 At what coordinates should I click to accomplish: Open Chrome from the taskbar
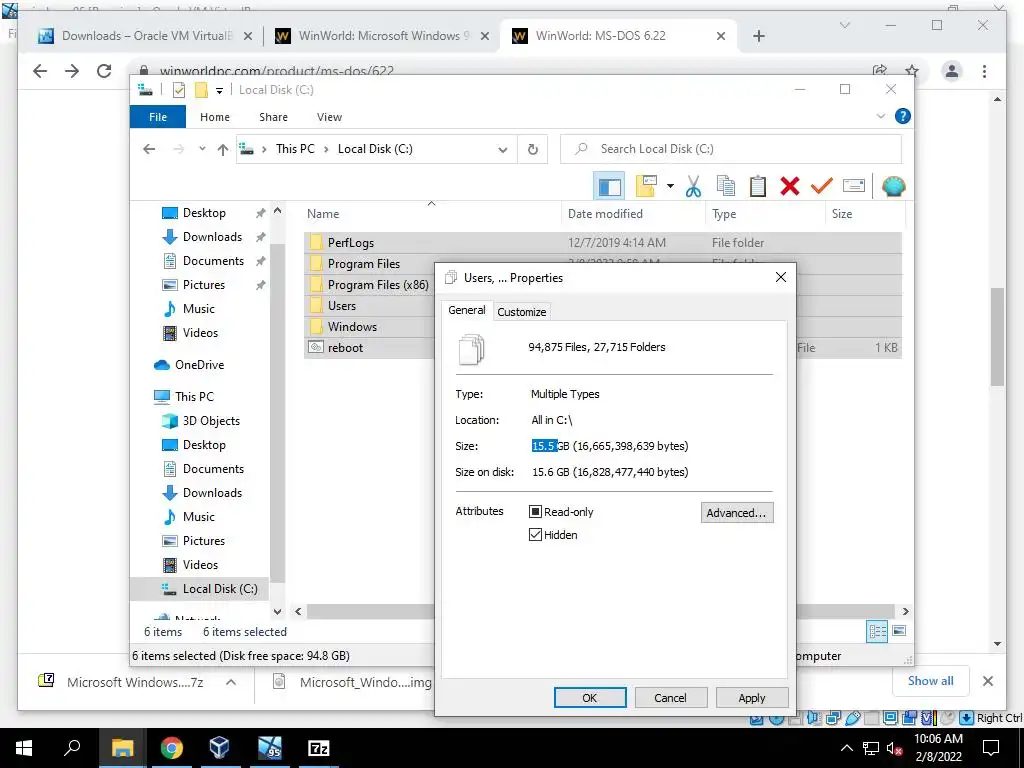[171, 748]
